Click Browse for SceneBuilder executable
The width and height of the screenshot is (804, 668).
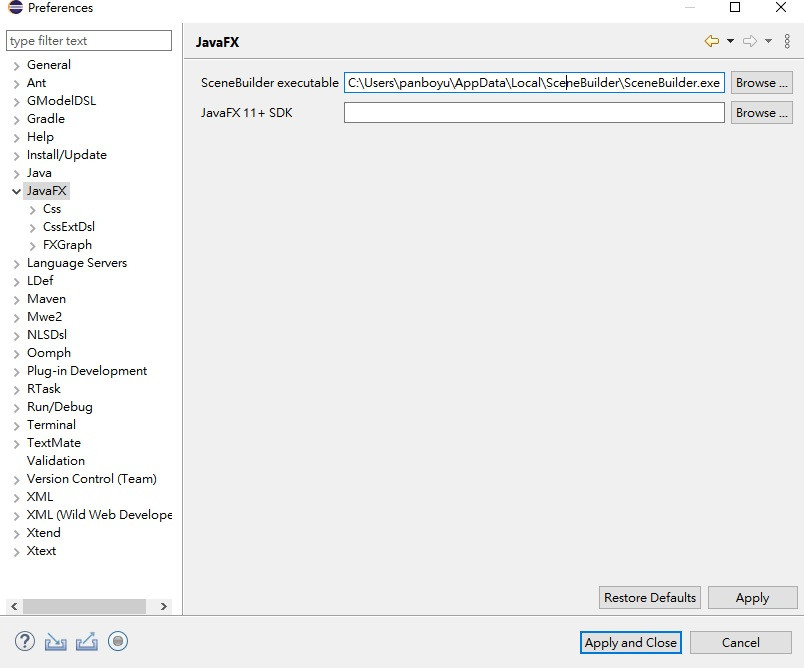click(761, 83)
